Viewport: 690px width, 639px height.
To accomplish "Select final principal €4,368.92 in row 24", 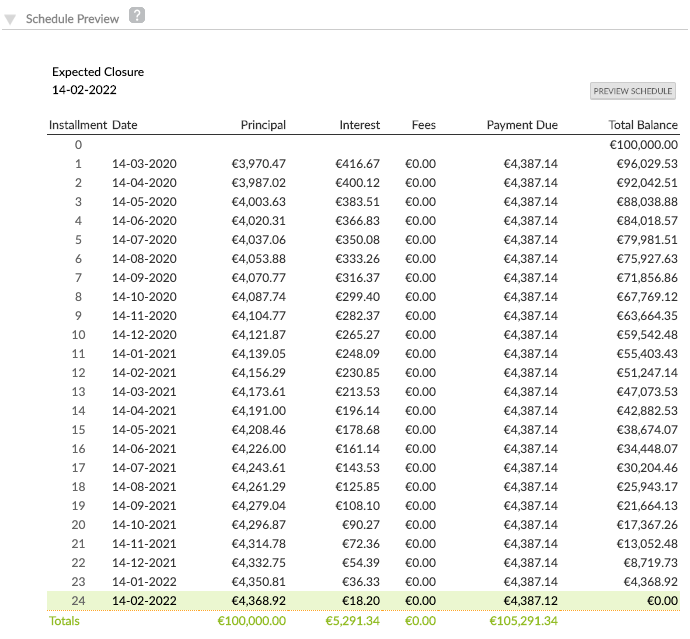I will point(259,601).
